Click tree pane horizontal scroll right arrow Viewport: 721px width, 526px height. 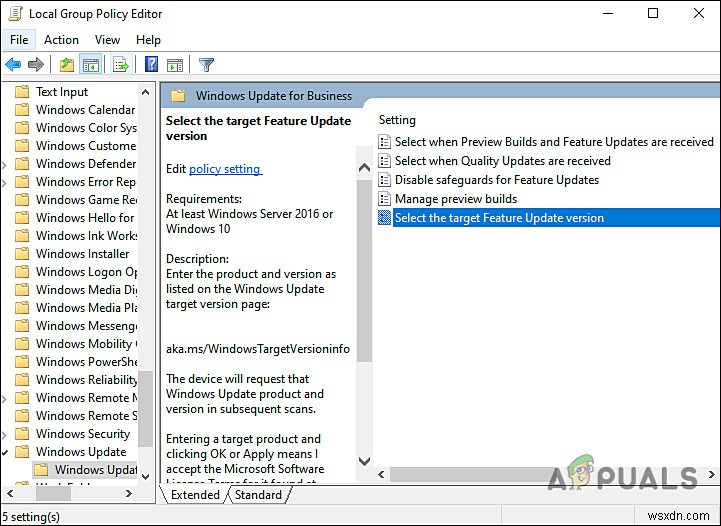(129, 493)
